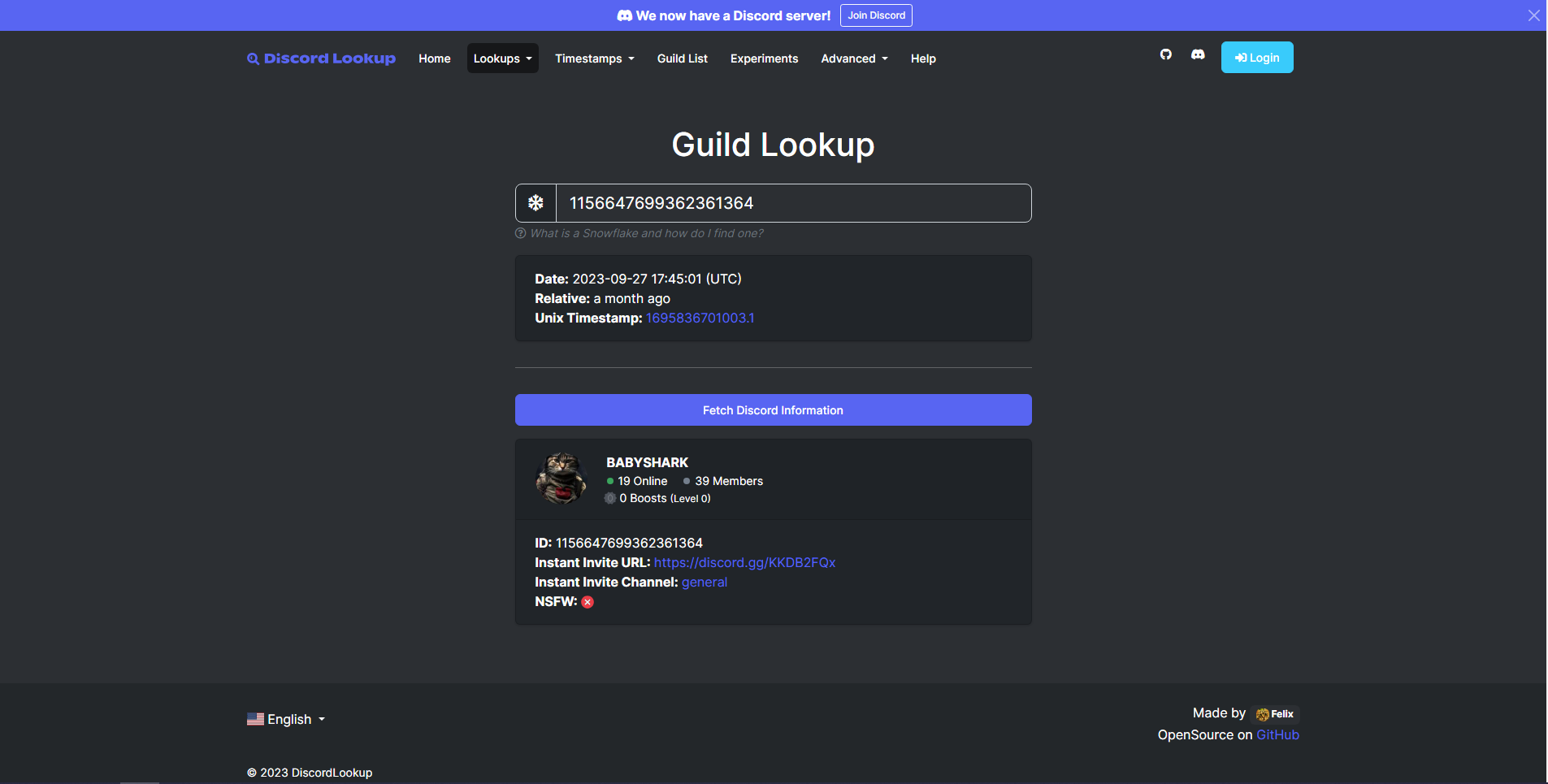Click the Relative: a month ago text

[x=602, y=299]
